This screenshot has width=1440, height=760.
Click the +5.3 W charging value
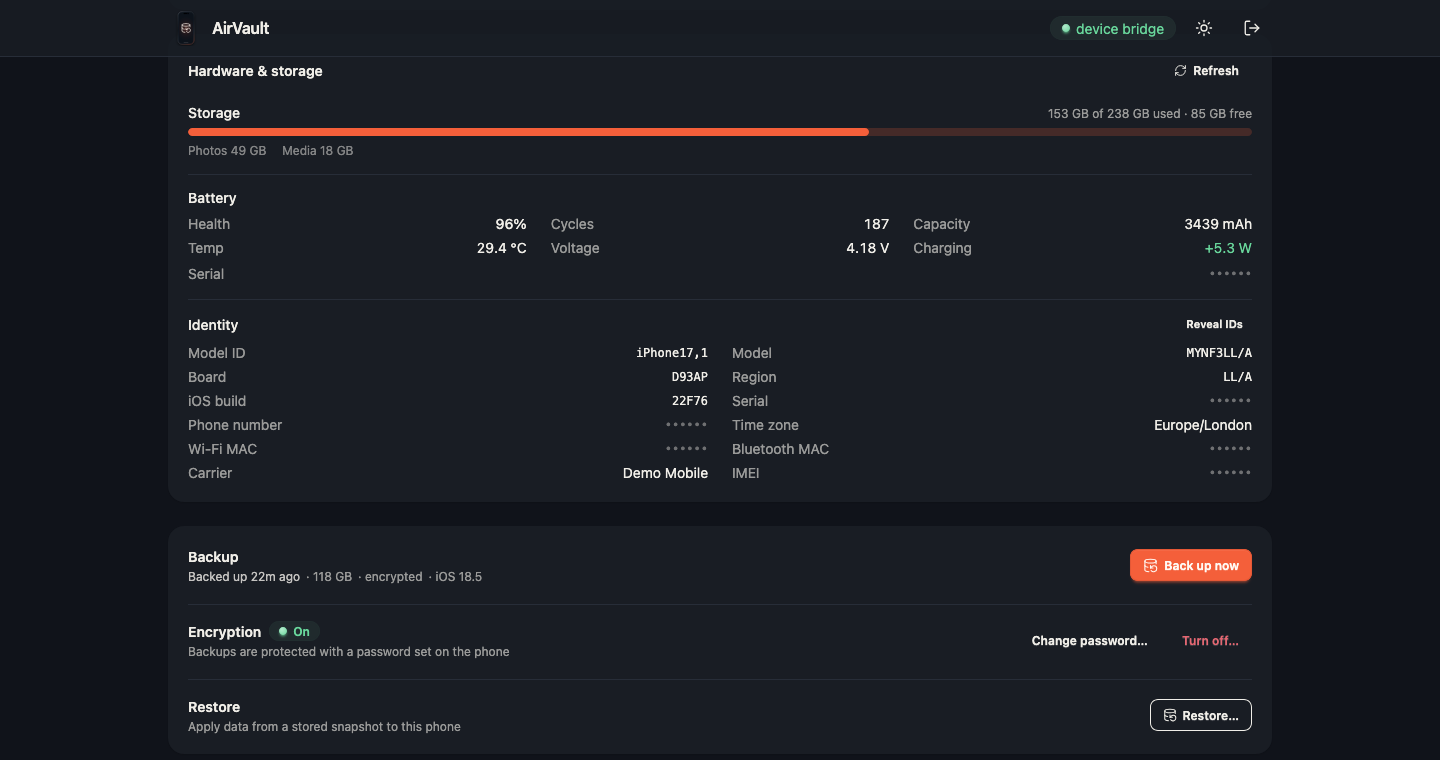1228,248
